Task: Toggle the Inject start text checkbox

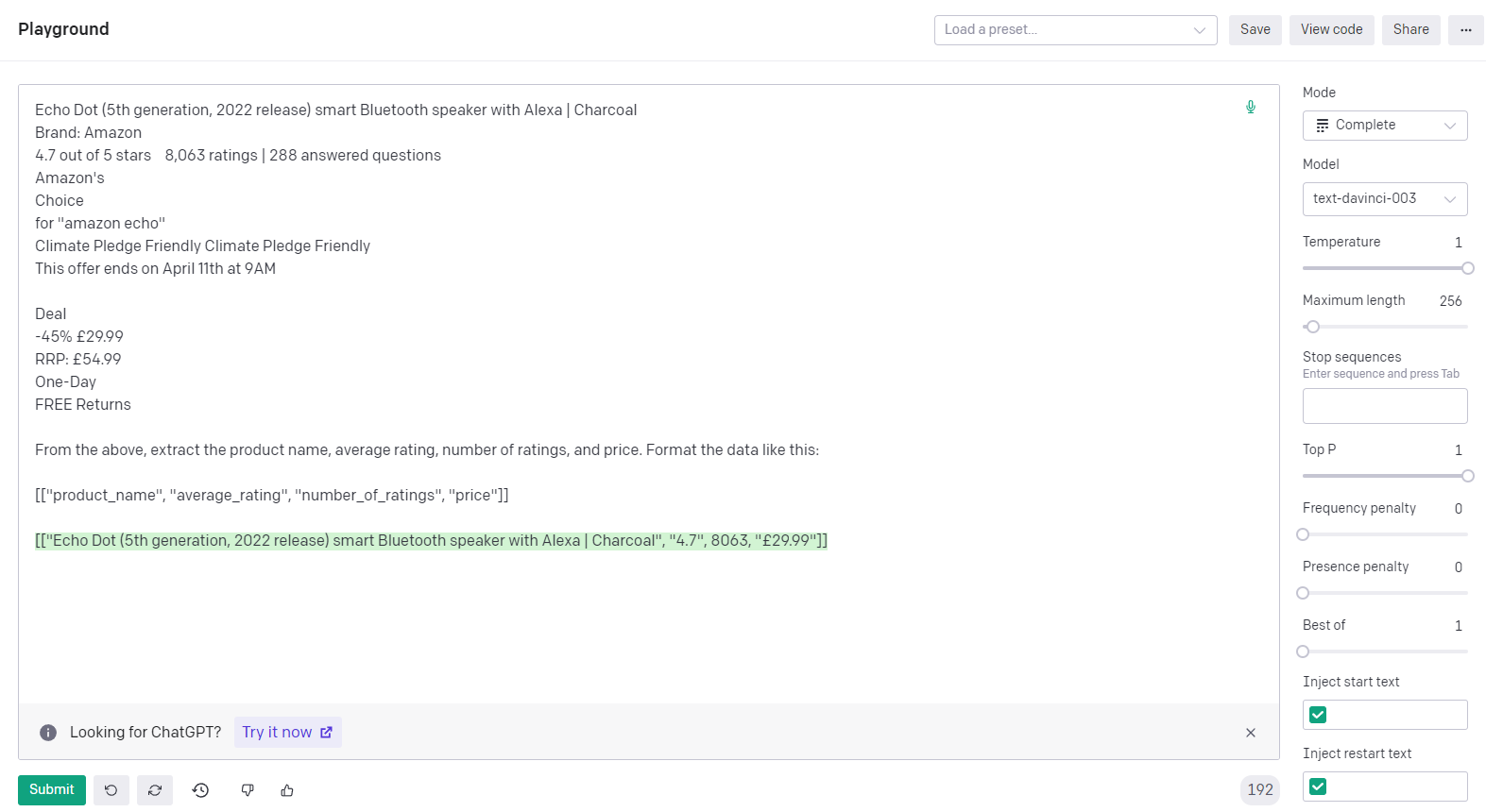Action: pyautogui.click(x=1318, y=715)
